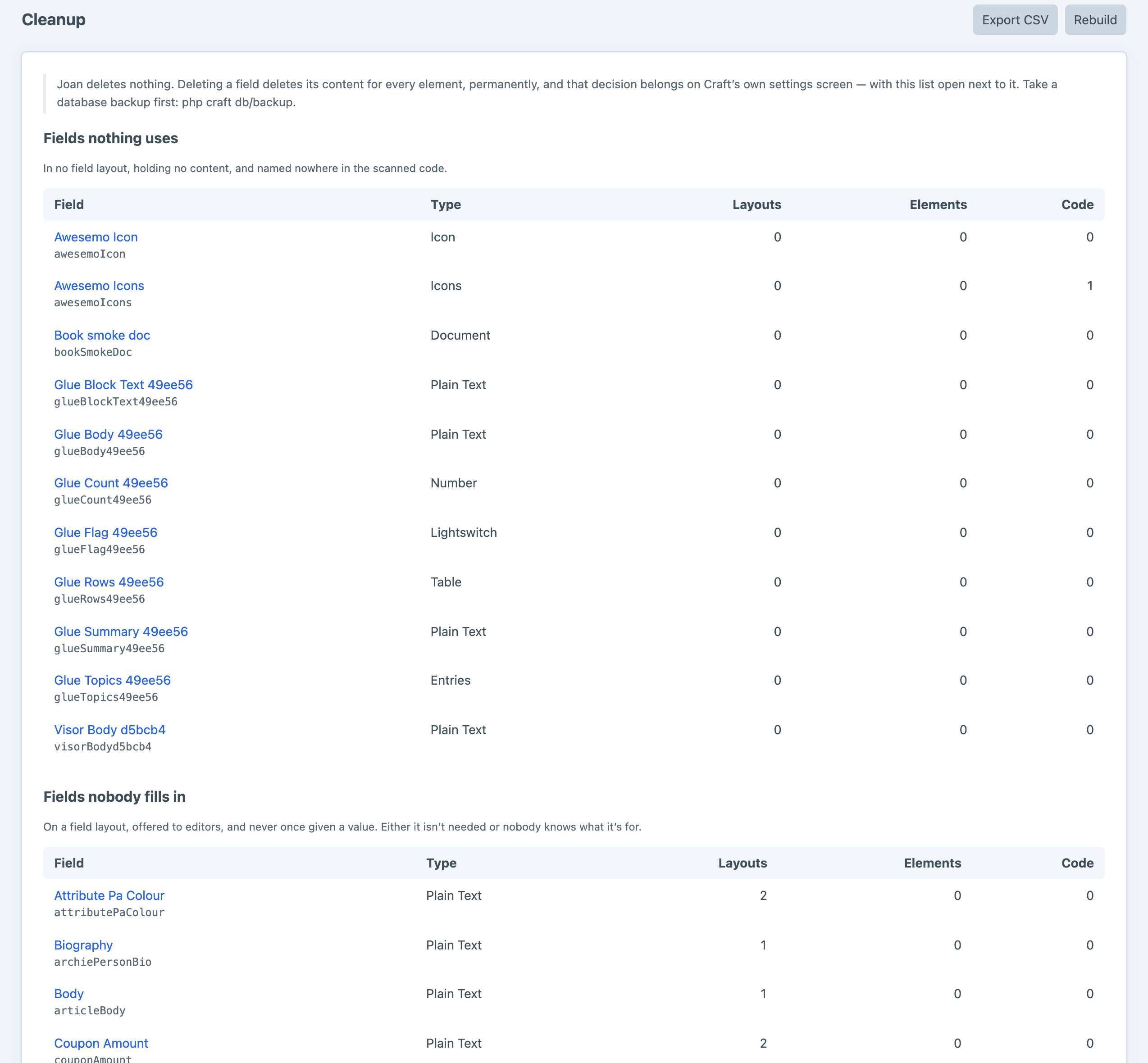Screen dimensions: 1148x1063
Task: Click Layouts value 2 in Attribute Pa Colour row
Action: pyautogui.click(x=763, y=895)
